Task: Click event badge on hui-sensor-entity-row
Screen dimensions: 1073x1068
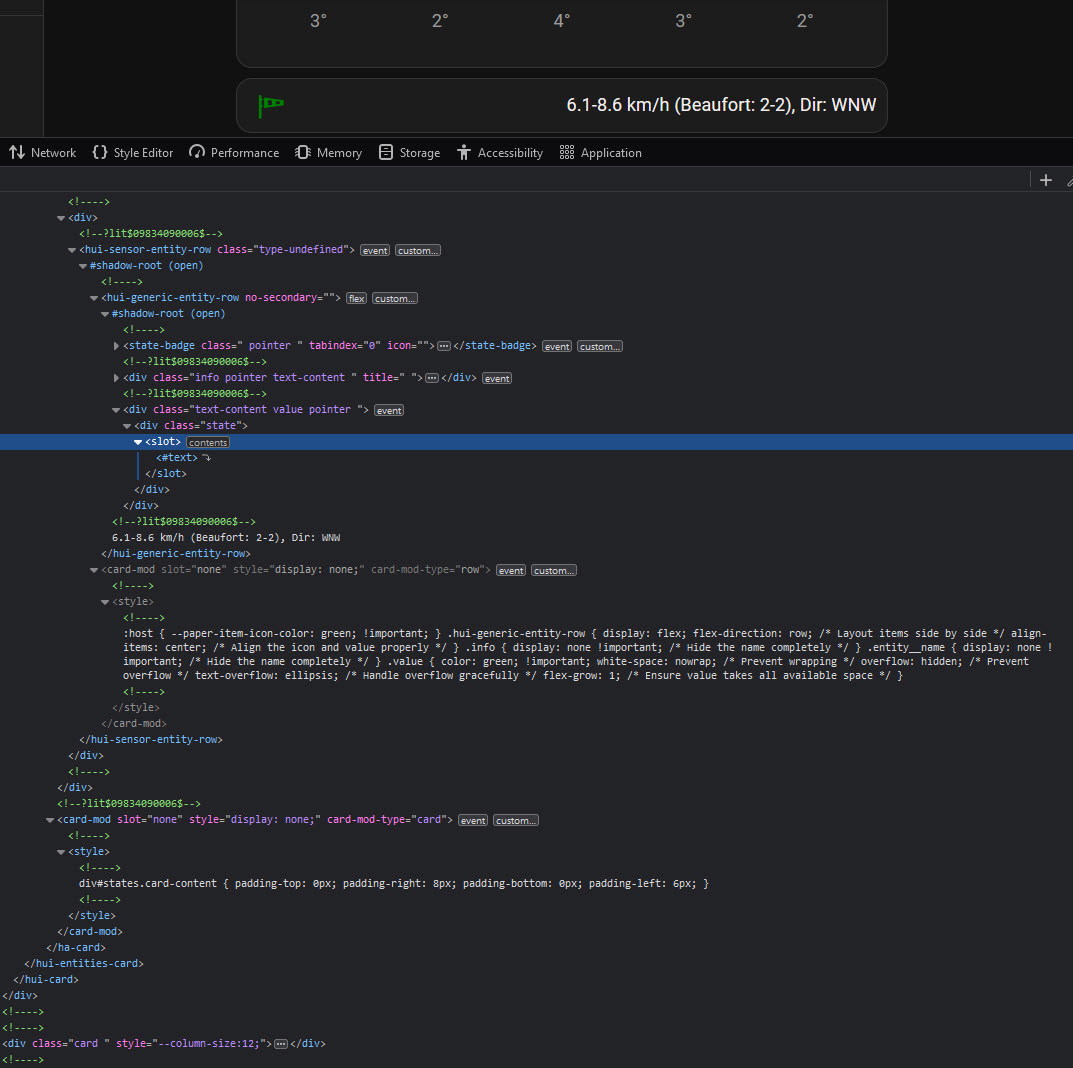Action: 375,250
